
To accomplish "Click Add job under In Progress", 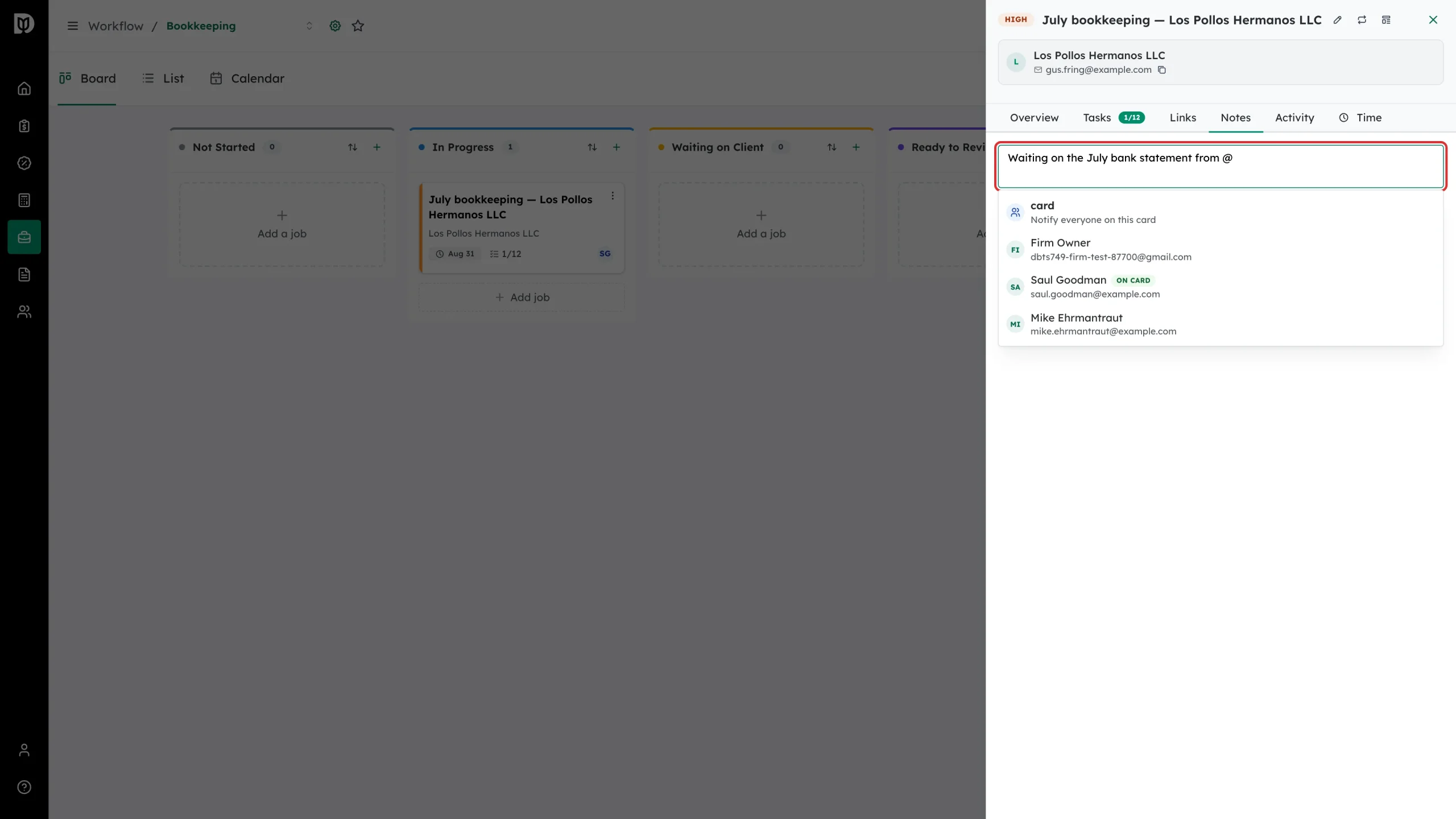I will tap(522, 297).
